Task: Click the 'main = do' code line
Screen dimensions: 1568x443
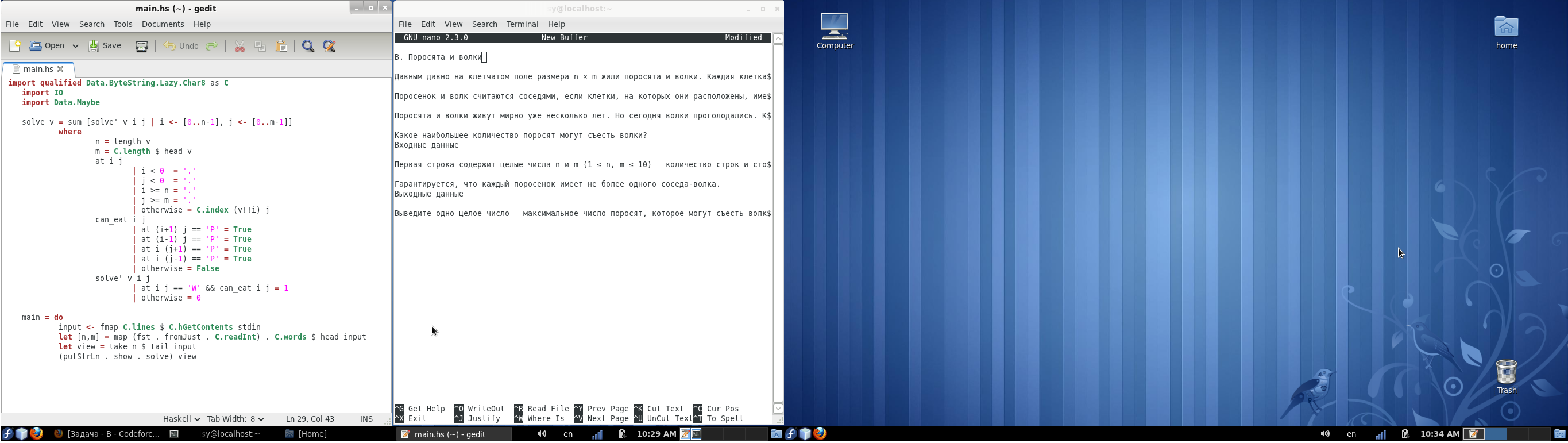Action: (x=43, y=318)
